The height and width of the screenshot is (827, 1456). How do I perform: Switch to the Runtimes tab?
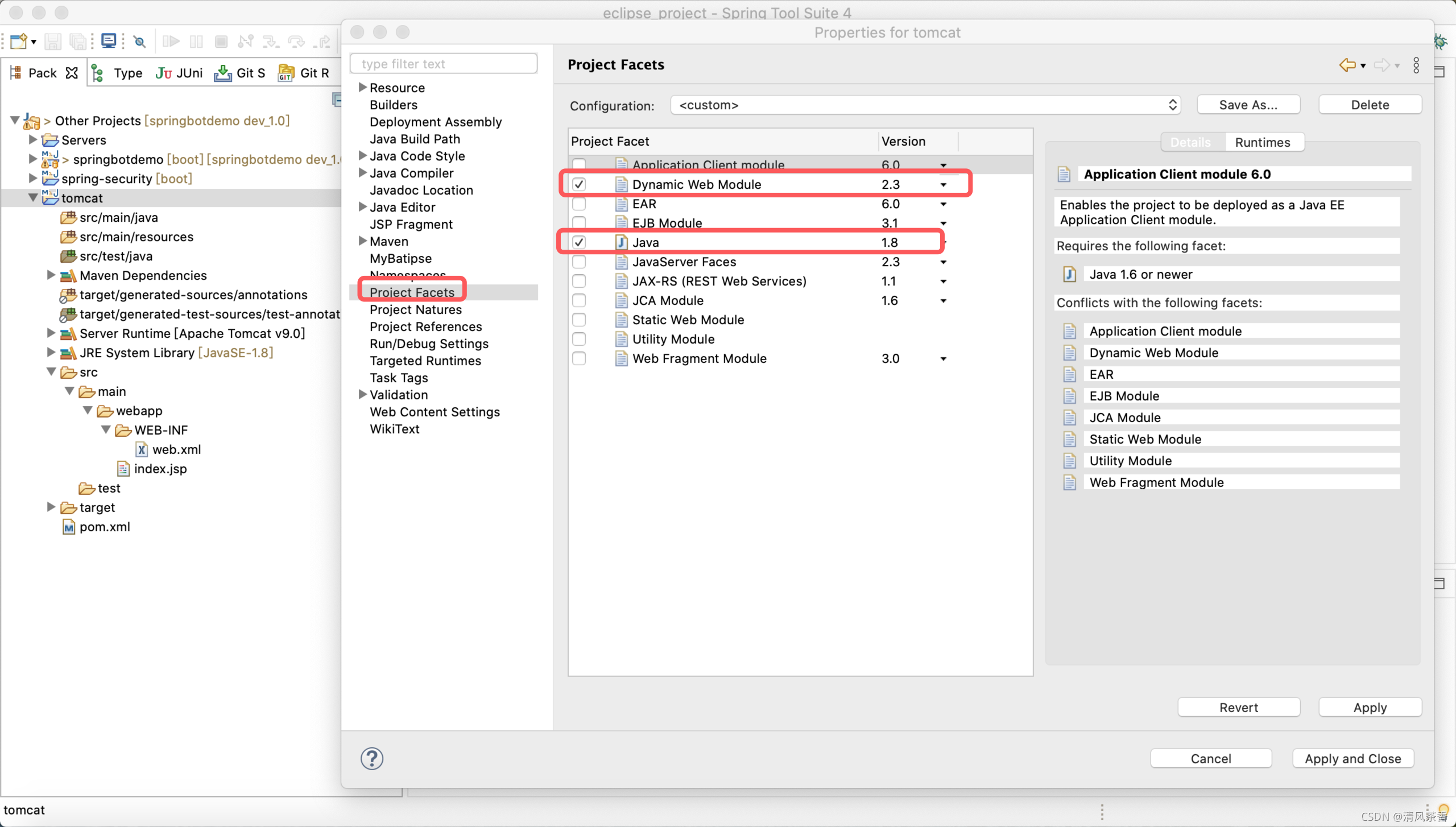tap(1263, 142)
